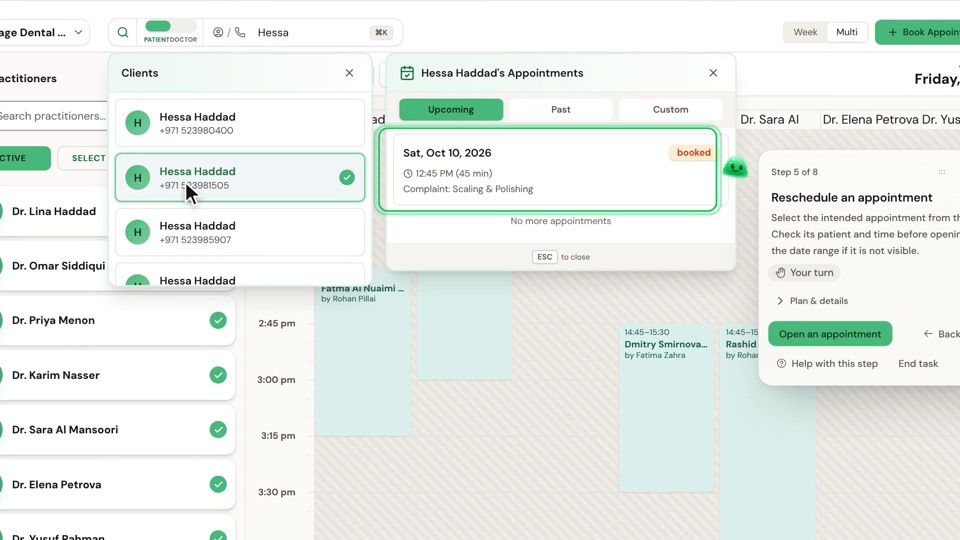Click the back arrow icon in tutorial
The width and height of the screenshot is (960, 540).
coord(928,334)
